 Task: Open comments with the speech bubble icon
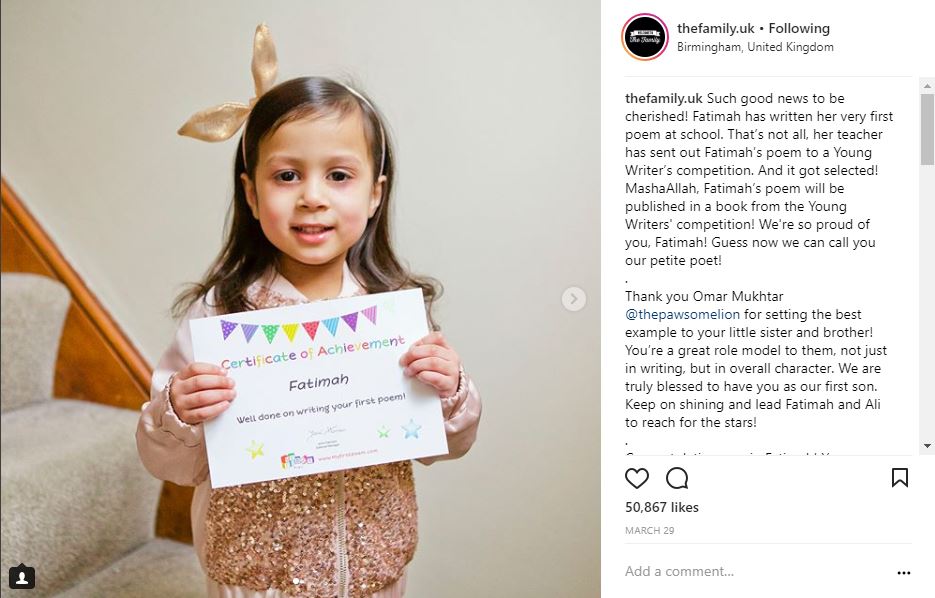tap(677, 478)
